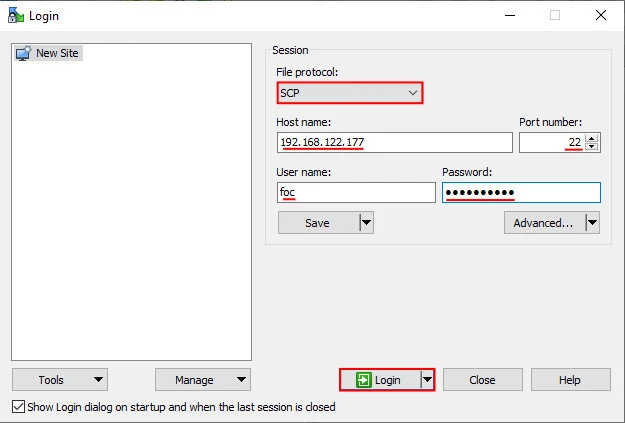Focus the Password field

[x=520, y=192]
